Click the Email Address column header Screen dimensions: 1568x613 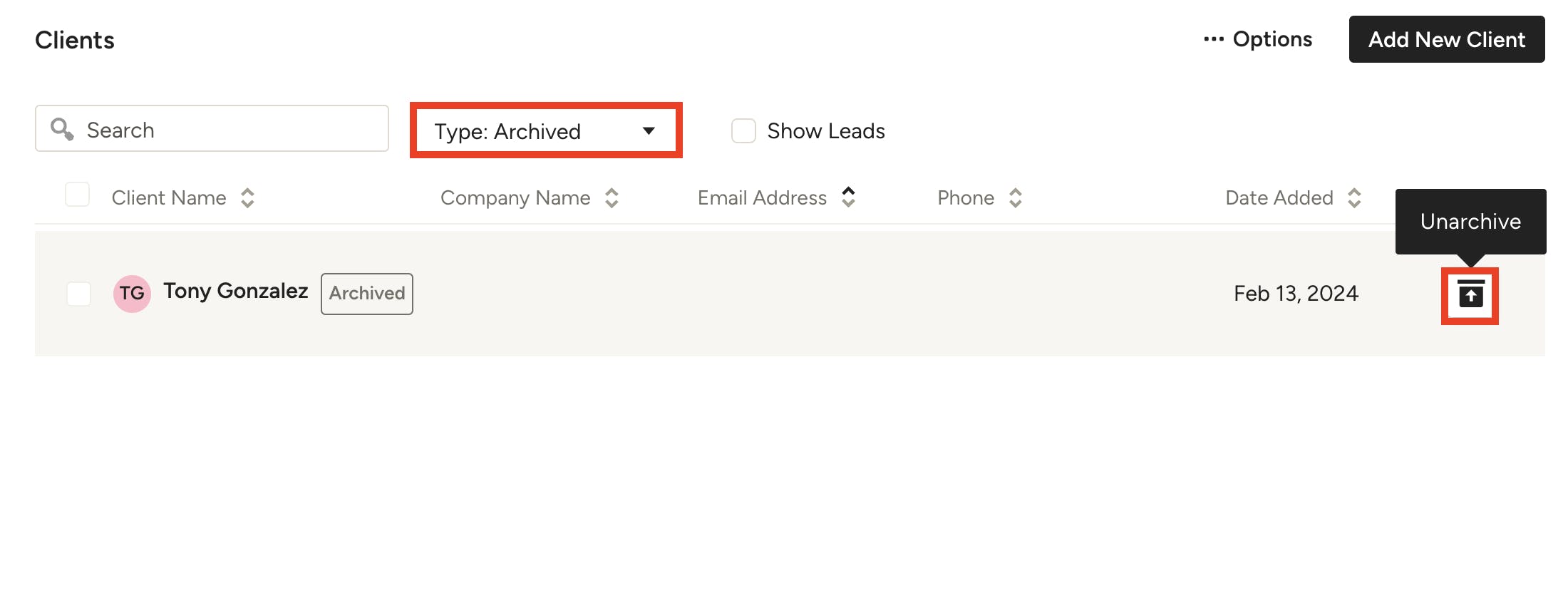[762, 198]
